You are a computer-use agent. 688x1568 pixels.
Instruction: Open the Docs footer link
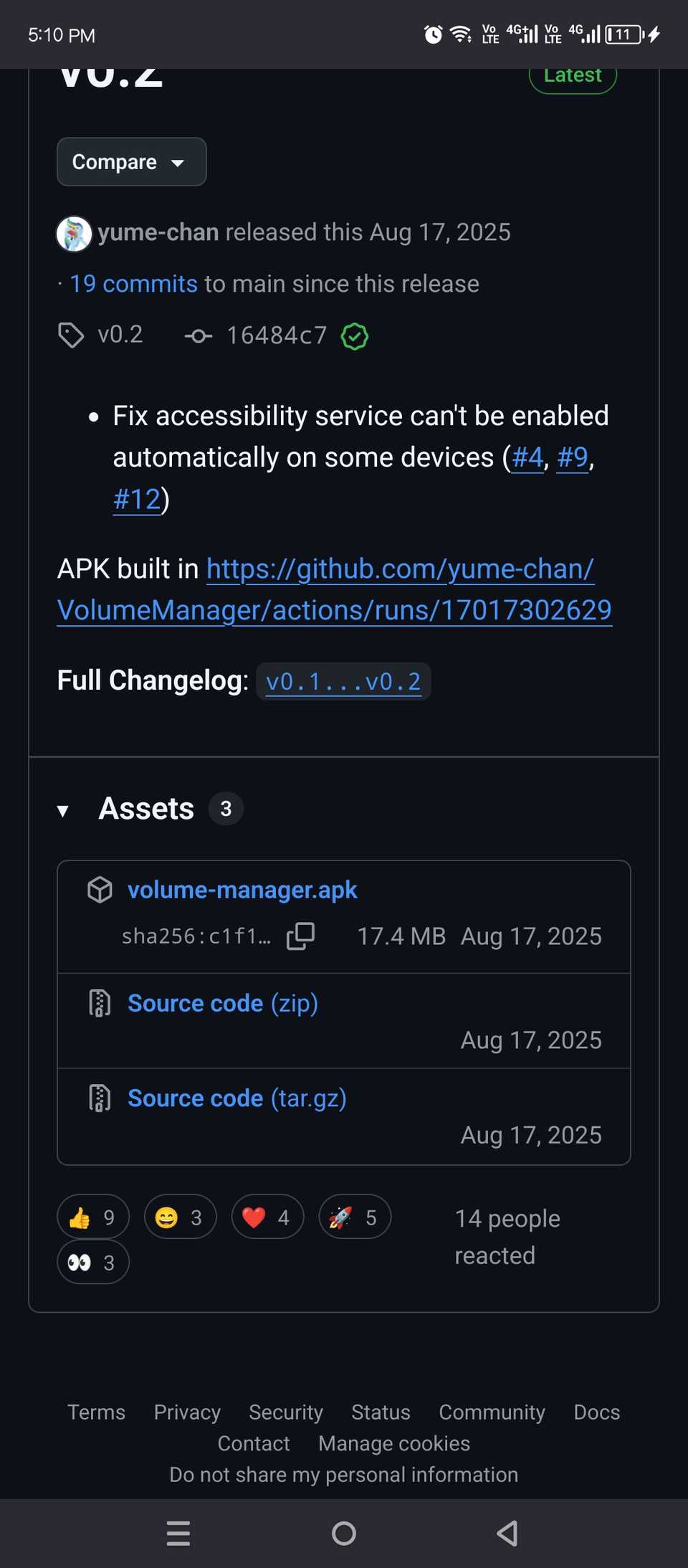(x=596, y=1412)
